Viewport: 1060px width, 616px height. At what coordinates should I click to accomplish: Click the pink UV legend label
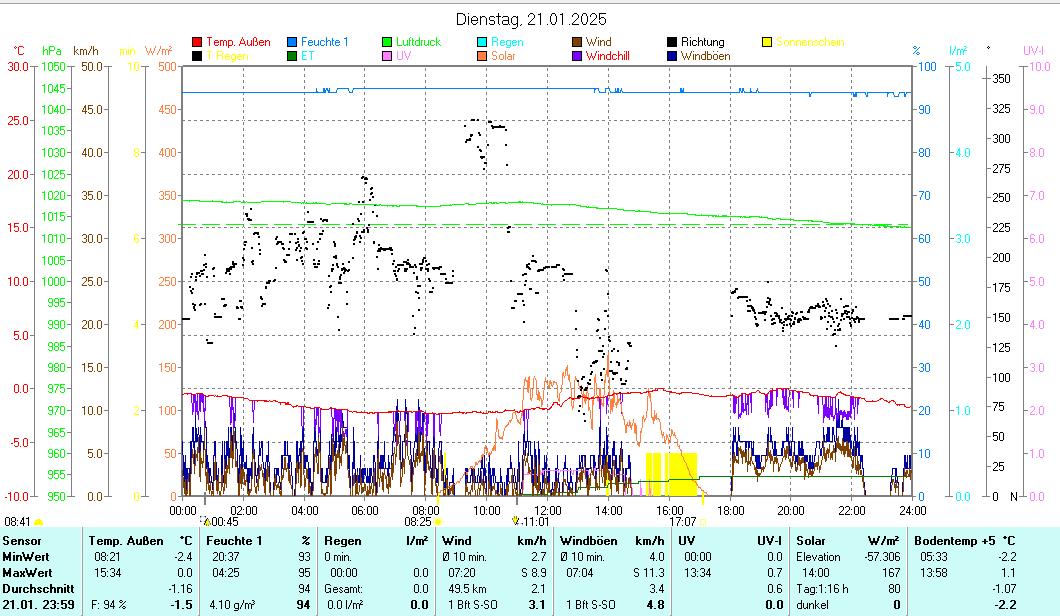pyautogui.click(x=403, y=57)
